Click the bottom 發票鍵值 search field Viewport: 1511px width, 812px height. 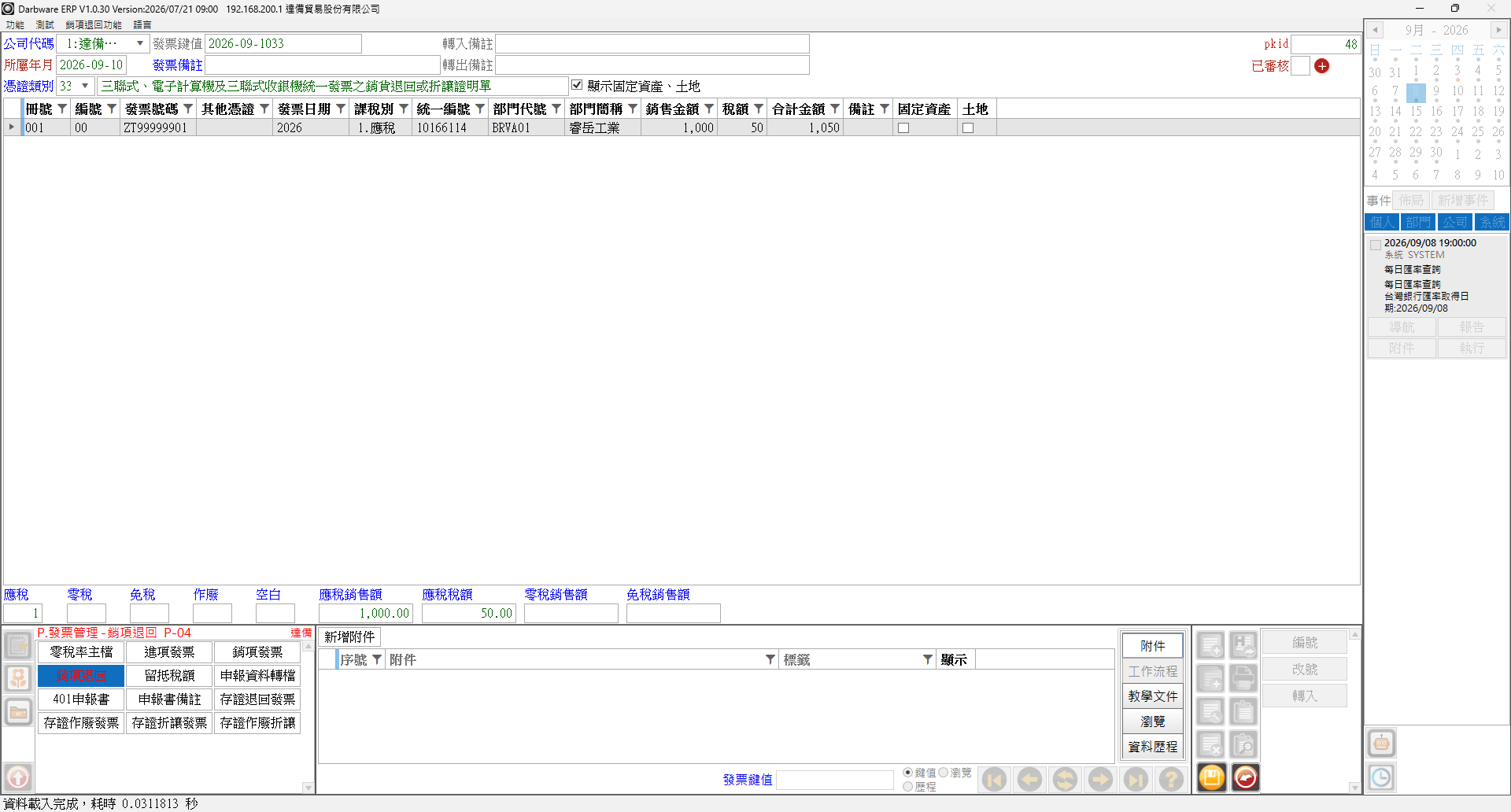(x=834, y=780)
